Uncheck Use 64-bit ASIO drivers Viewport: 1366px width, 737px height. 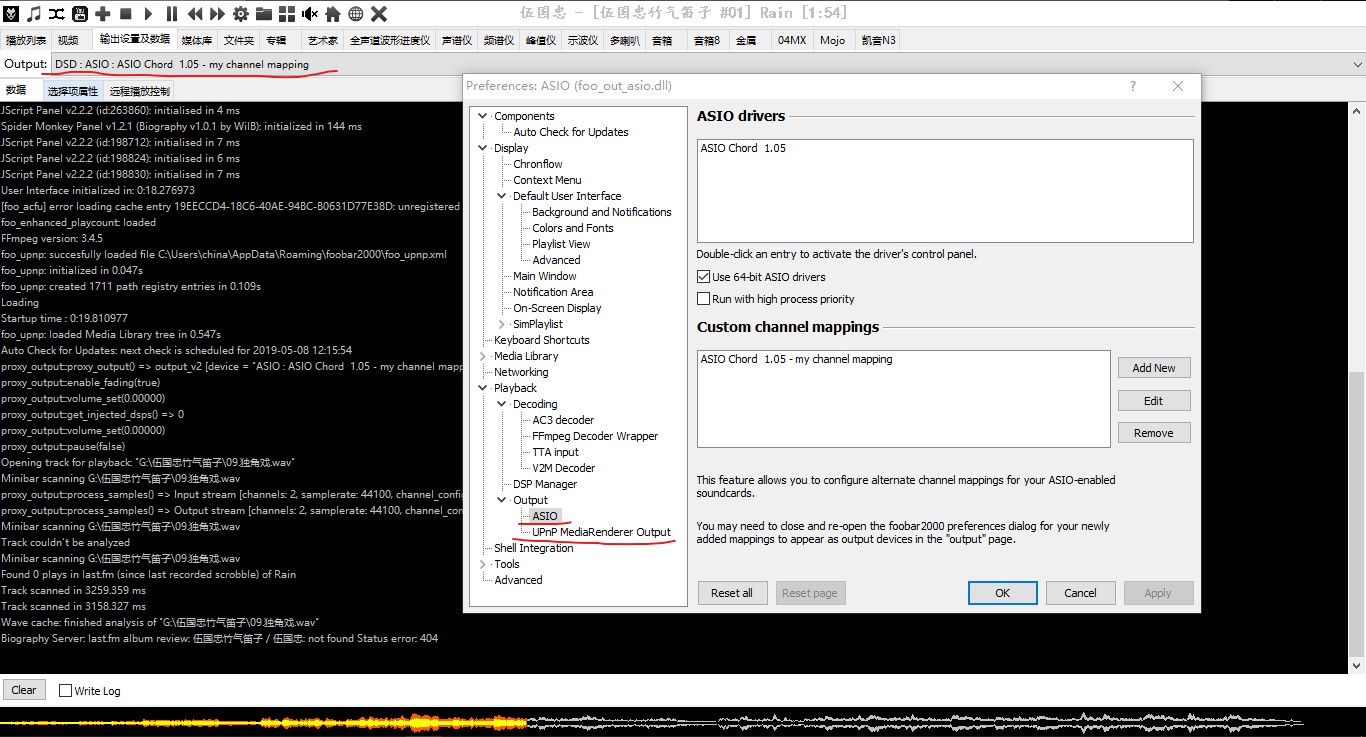704,277
